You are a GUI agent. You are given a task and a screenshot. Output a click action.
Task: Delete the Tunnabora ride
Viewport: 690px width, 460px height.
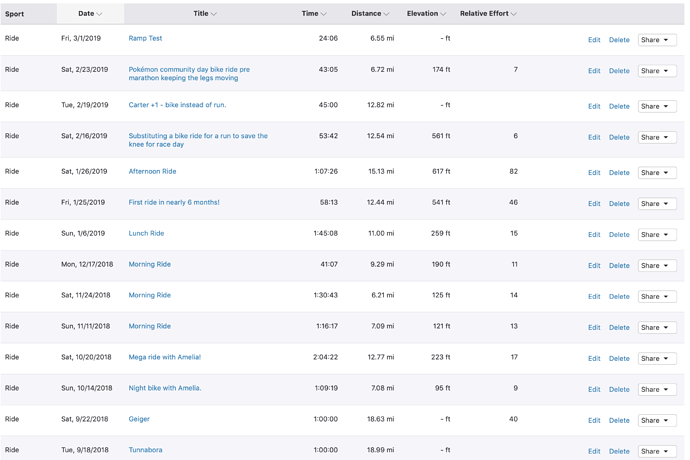click(x=619, y=451)
